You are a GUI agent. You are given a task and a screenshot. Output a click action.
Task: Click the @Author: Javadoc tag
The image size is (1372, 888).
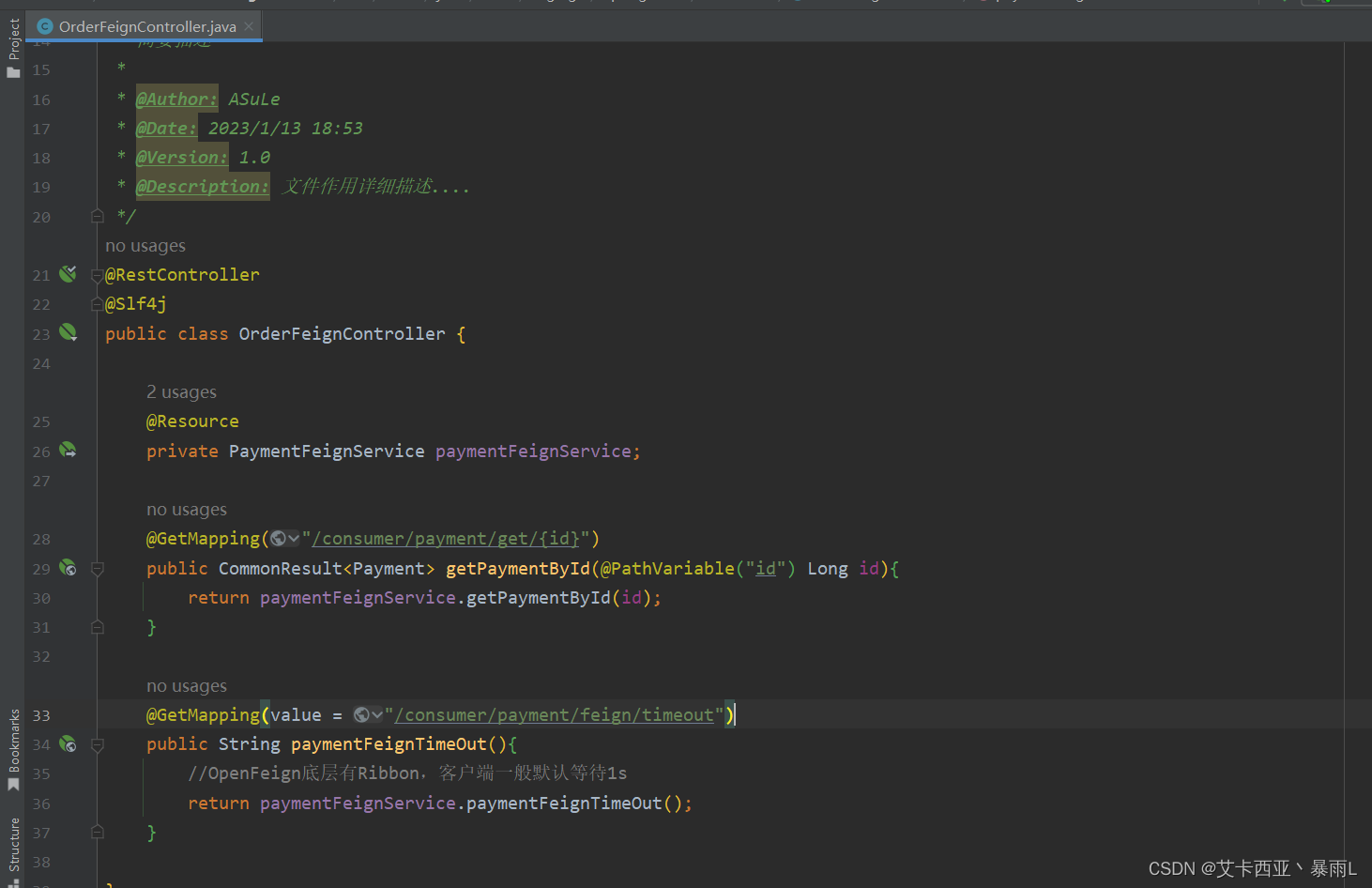176,99
